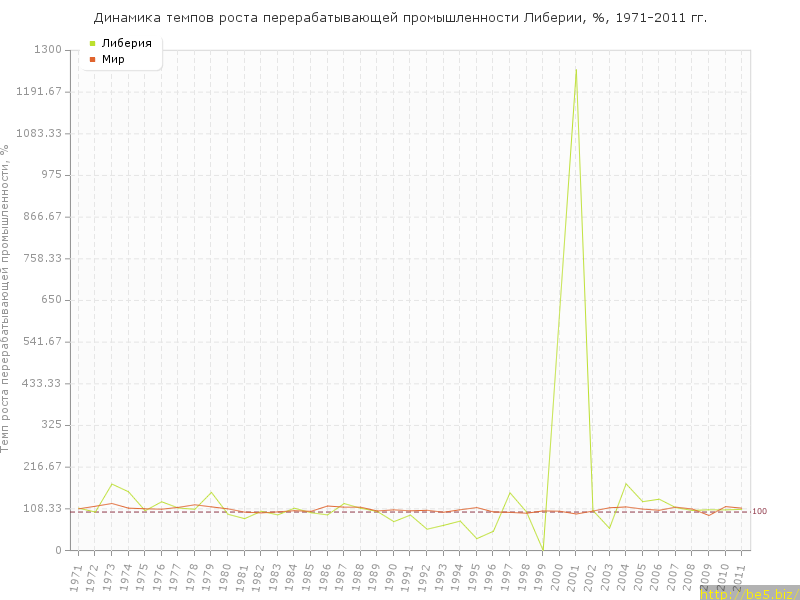Select the 1300 label on the y-axis
Screen dimensions: 800x600
[48, 50]
